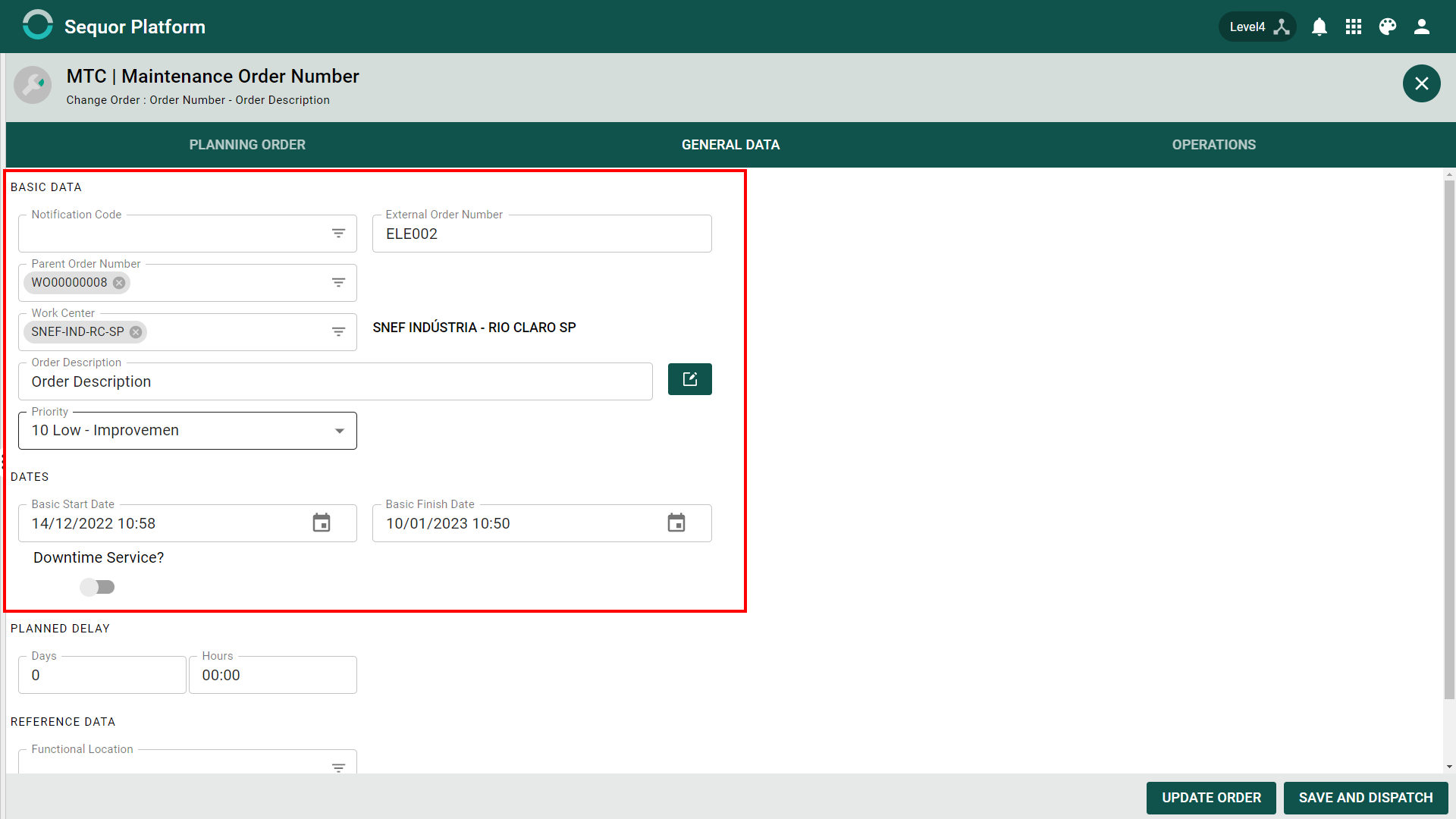Open Basic Start Date calendar picker
Viewport: 1456px width, 819px height.
(x=322, y=523)
